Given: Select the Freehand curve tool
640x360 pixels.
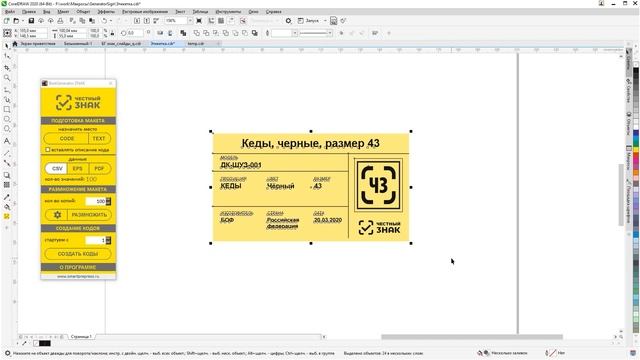Looking at the screenshot, I should coord(7,90).
